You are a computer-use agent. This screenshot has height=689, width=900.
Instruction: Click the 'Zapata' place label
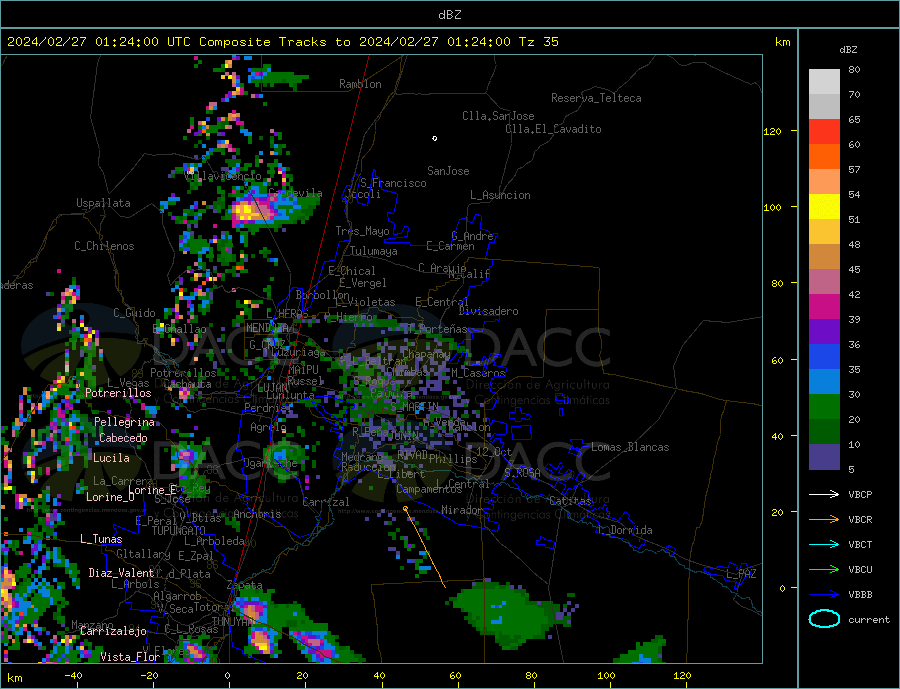pos(245,586)
